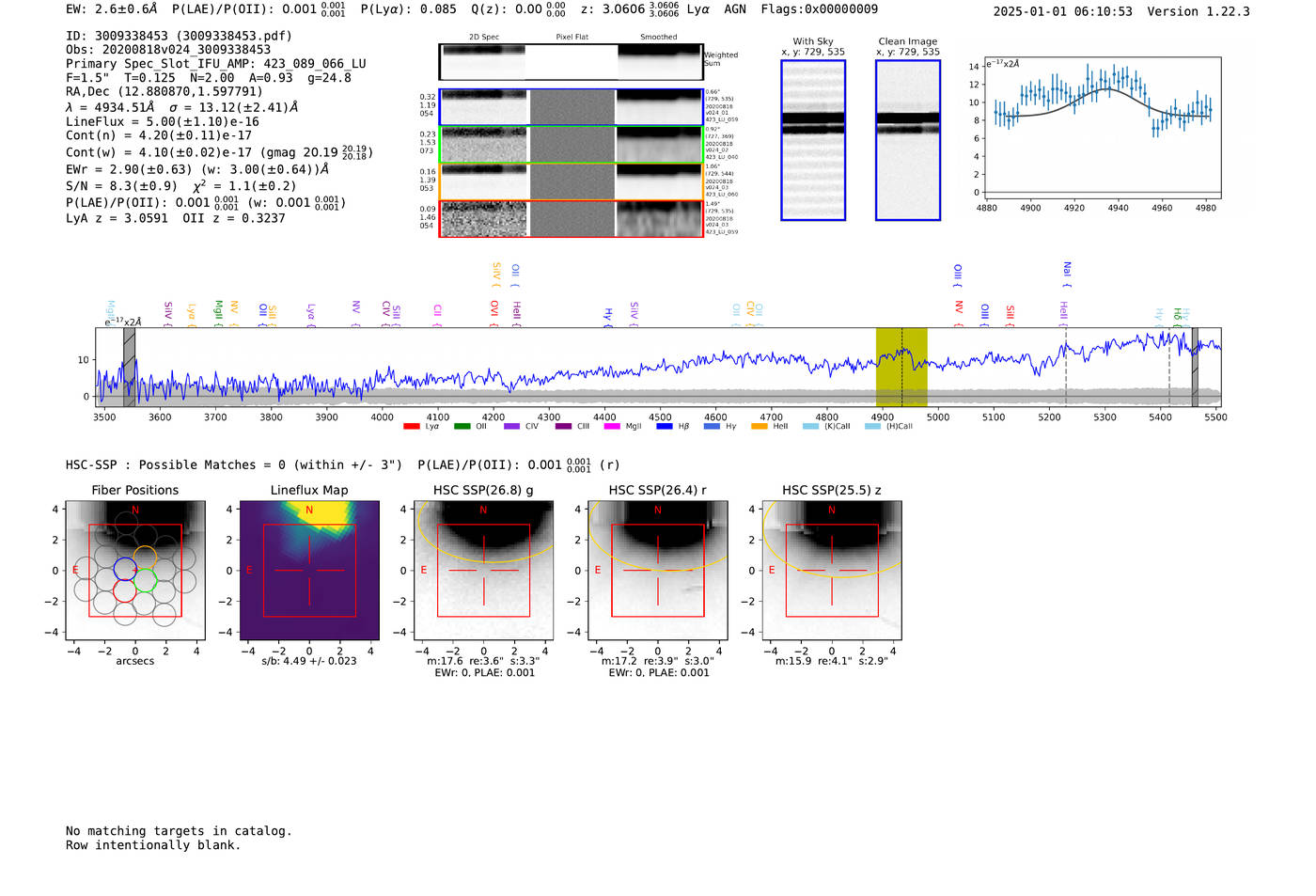Click the orange fiber circle in Fiber Positions
This screenshot has width=1316, height=896.
[x=145, y=558]
